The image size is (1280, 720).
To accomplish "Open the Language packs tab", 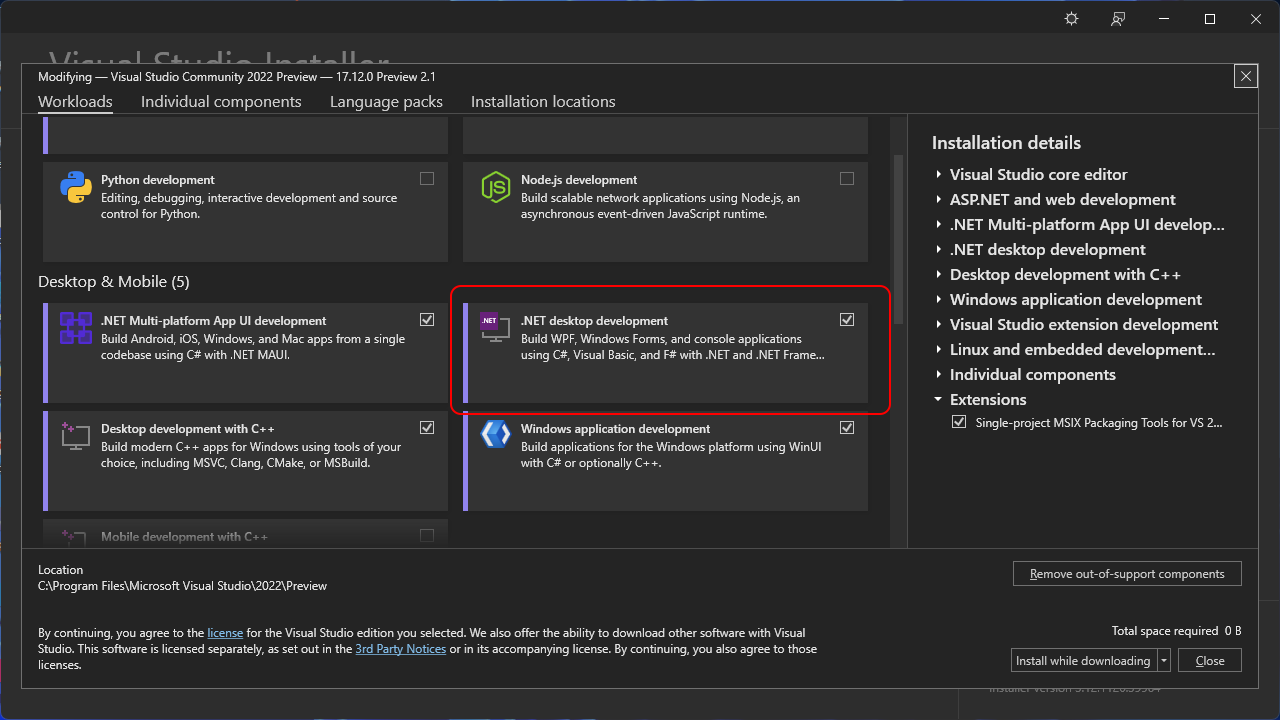I will coord(386,102).
